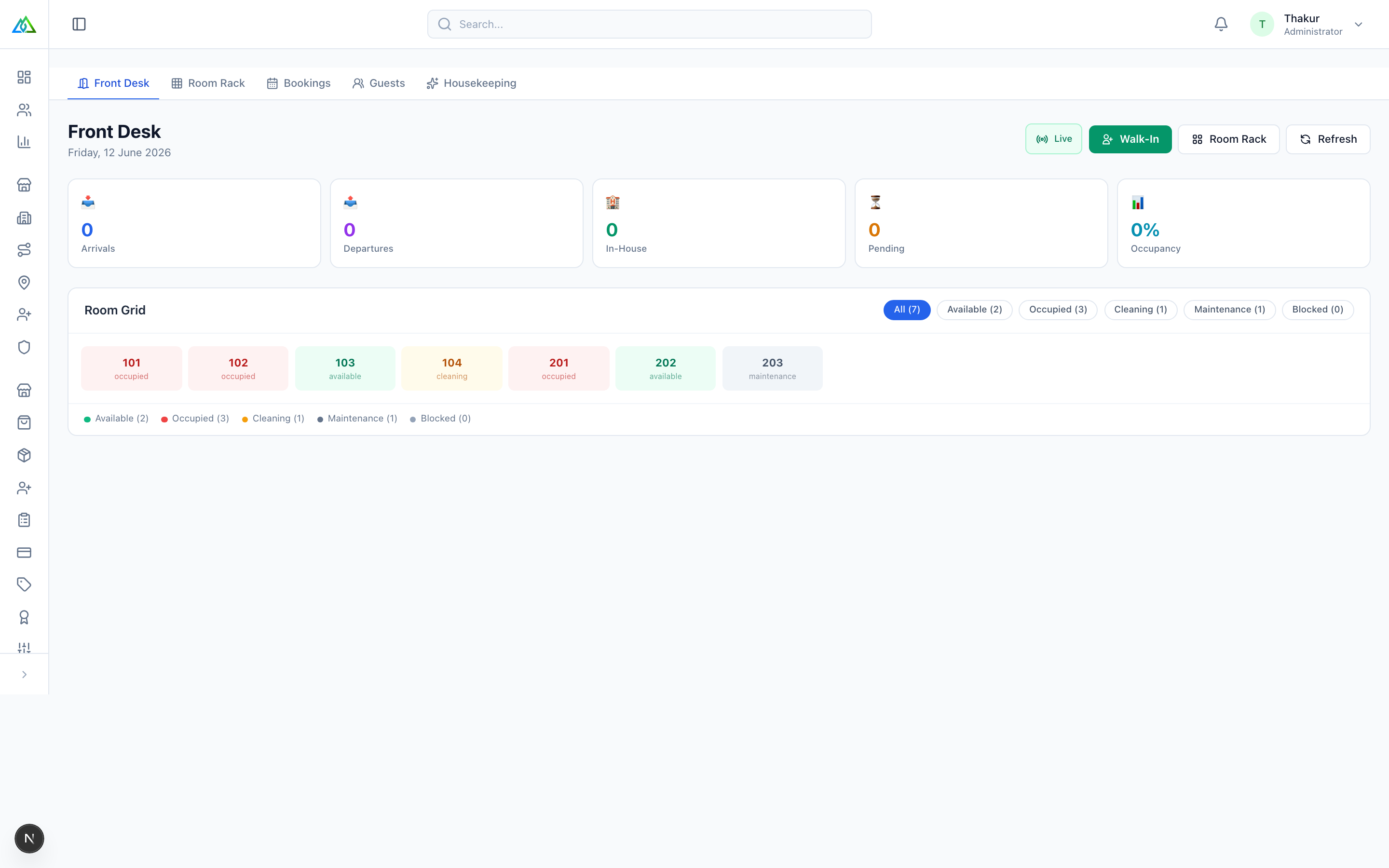The height and width of the screenshot is (868, 1389).
Task: Click the In-House stat card
Action: [x=719, y=223]
